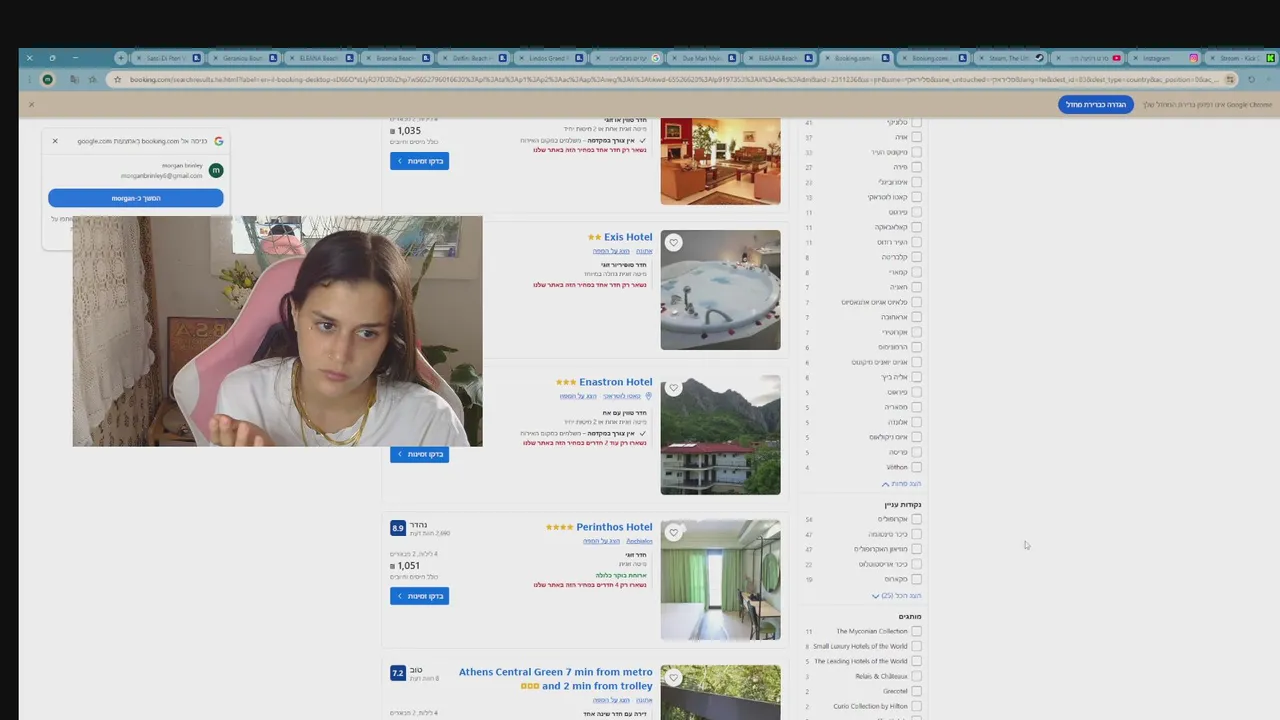Viewport: 1280px width, 720px height.
Task: Check availability button for Enastron Hotel
Action: (419, 454)
